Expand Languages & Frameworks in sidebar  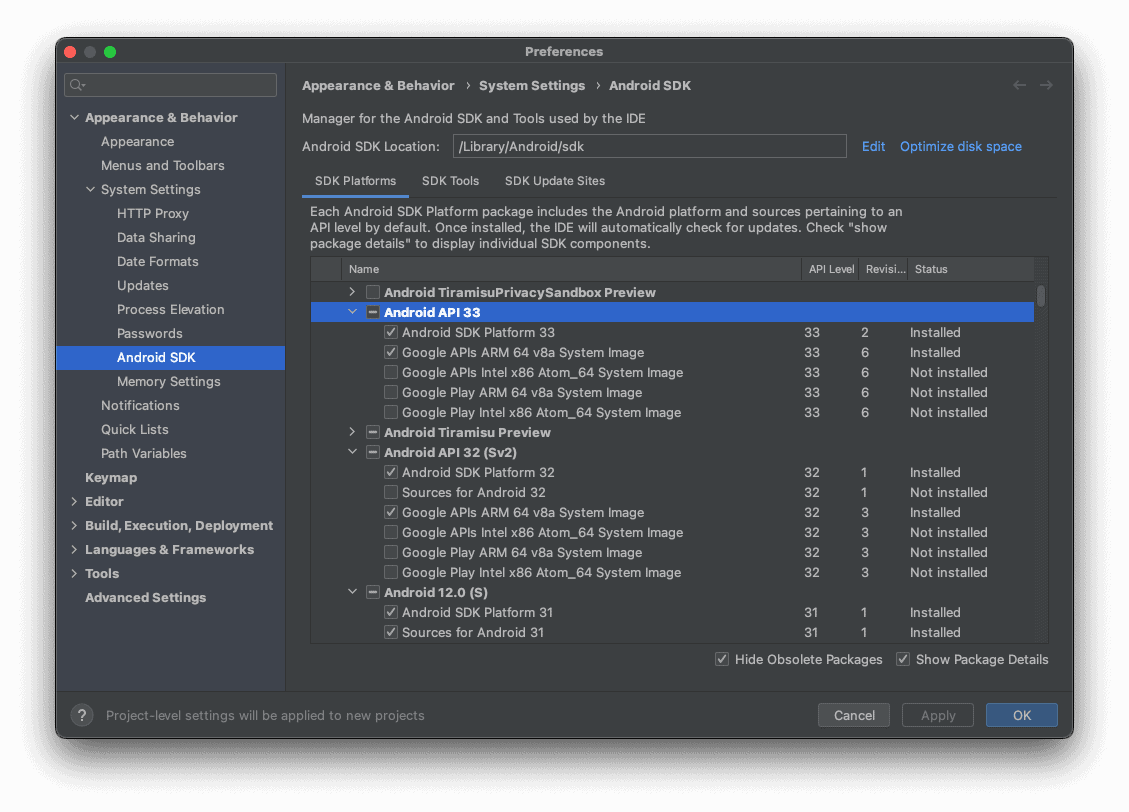coord(73,549)
